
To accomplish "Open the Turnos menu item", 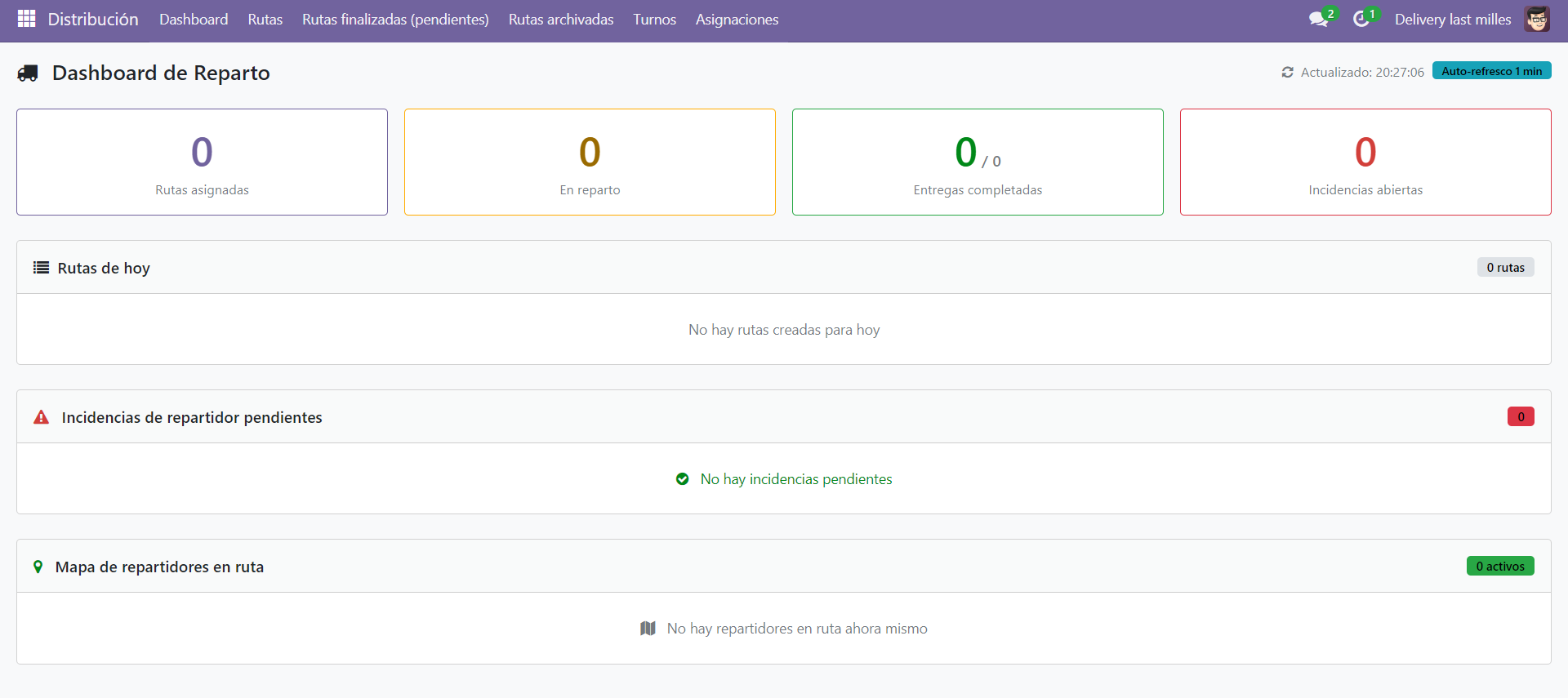I will coord(655,19).
